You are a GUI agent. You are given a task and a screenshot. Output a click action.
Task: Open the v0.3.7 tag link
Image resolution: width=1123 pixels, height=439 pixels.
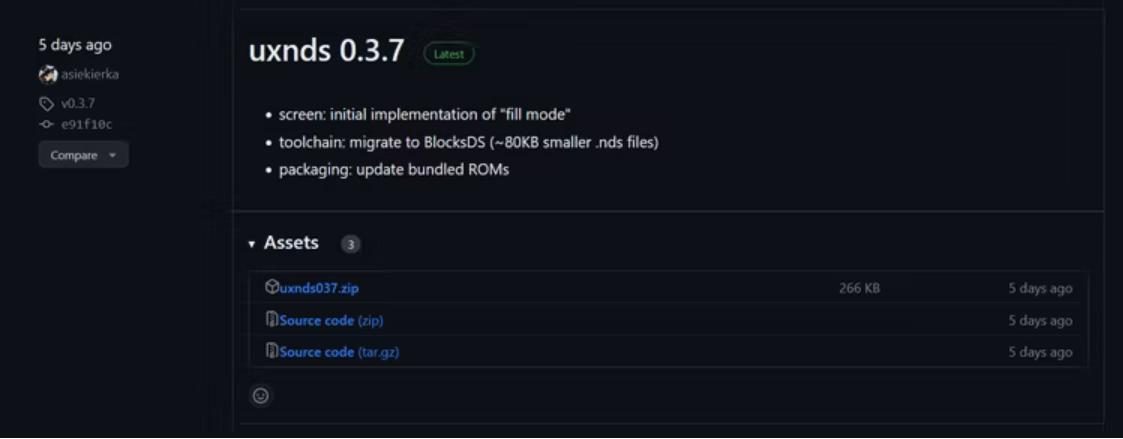point(78,104)
